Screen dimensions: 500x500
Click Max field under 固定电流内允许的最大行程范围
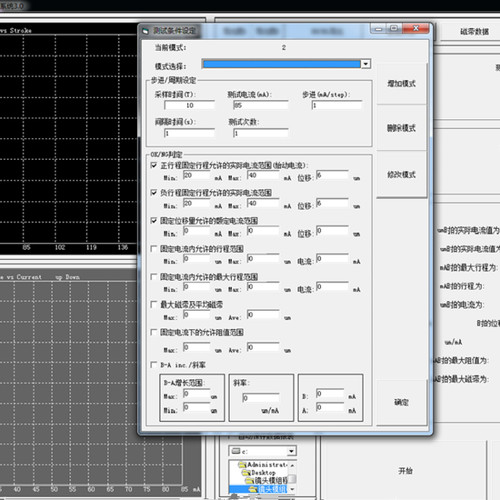tap(263, 287)
